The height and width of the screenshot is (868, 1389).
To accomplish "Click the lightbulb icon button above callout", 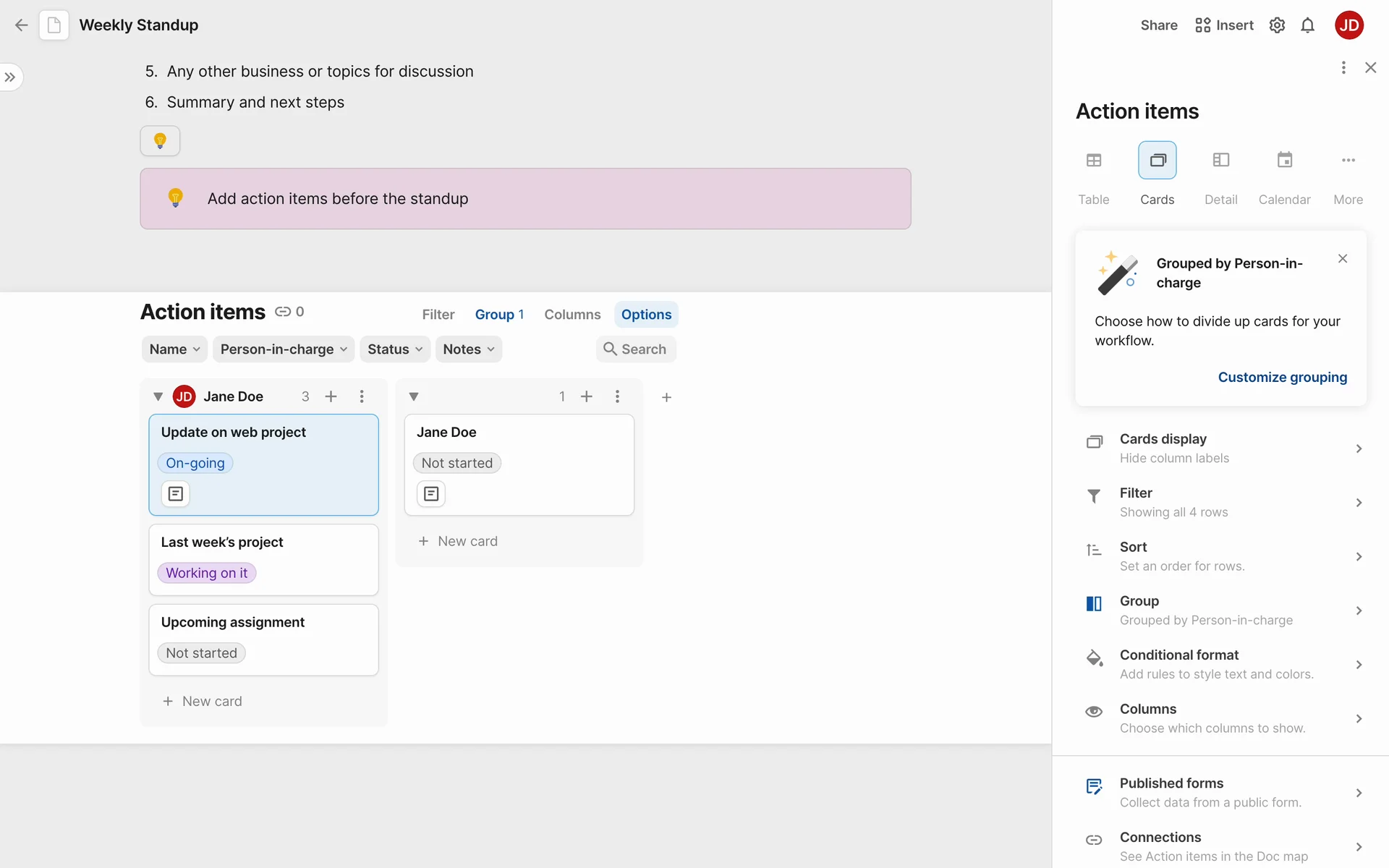I will pos(160,140).
